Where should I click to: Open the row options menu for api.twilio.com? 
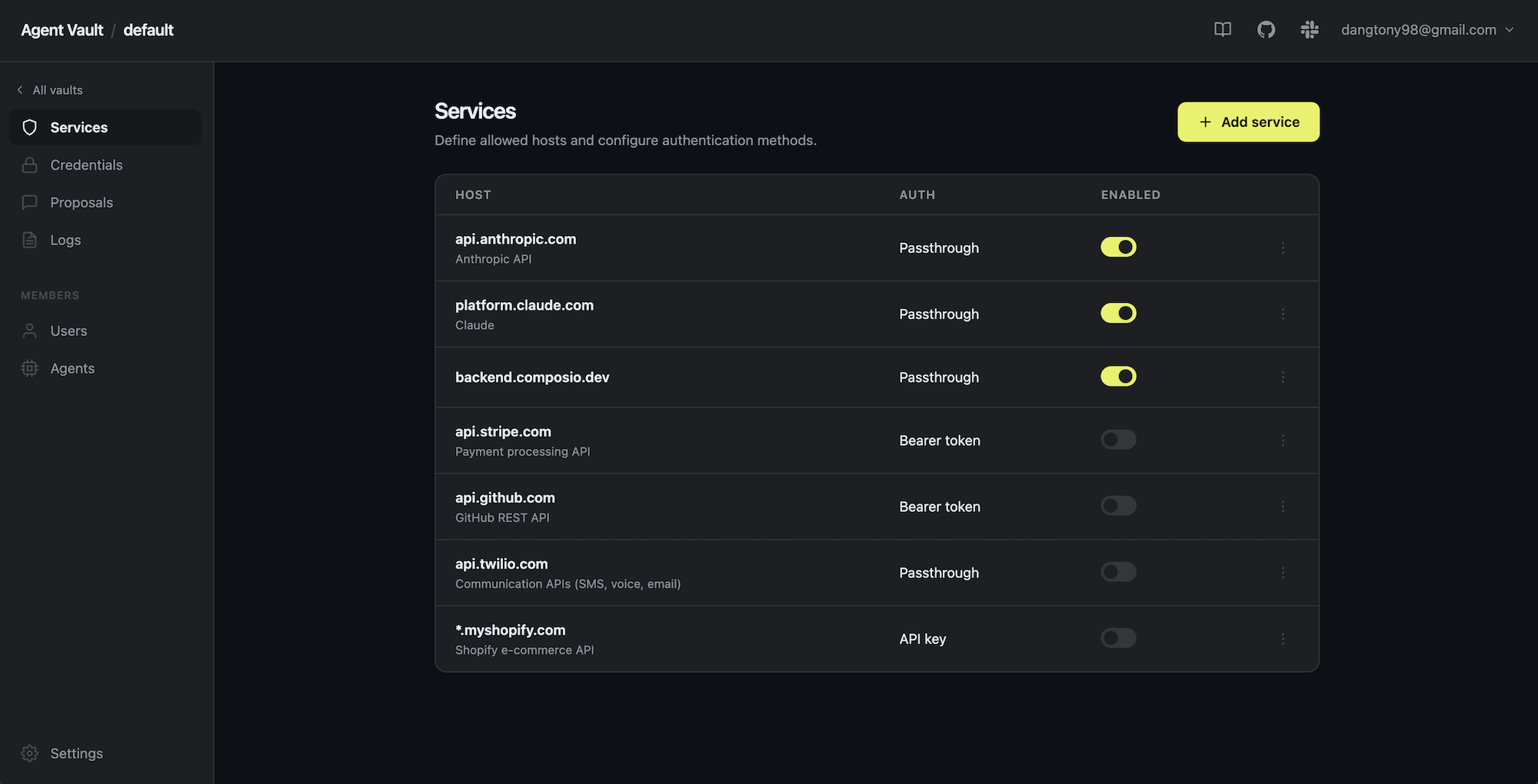pyautogui.click(x=1283, y=573)
